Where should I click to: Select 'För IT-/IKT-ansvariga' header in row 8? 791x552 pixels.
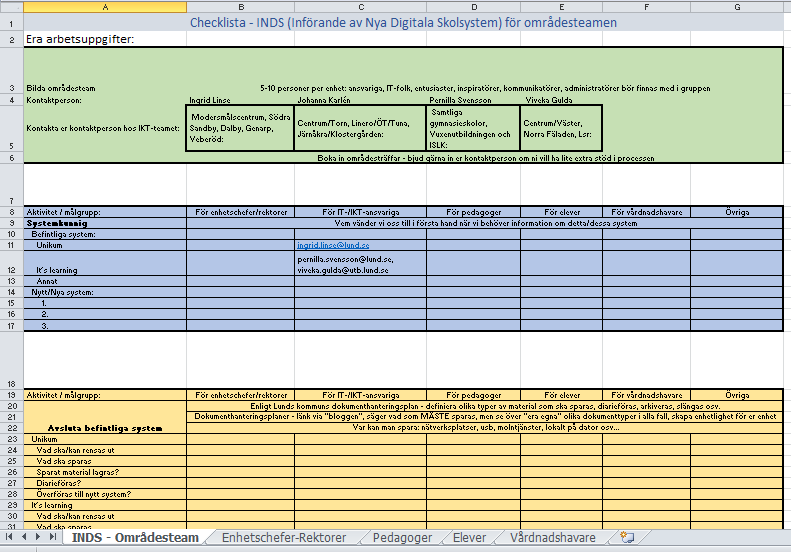pyautogui.click(x=361, y=212)
